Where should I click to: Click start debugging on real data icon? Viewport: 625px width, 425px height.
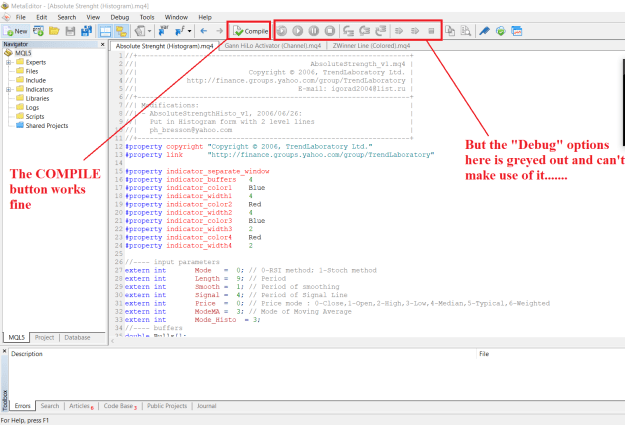tap(282, 31)
